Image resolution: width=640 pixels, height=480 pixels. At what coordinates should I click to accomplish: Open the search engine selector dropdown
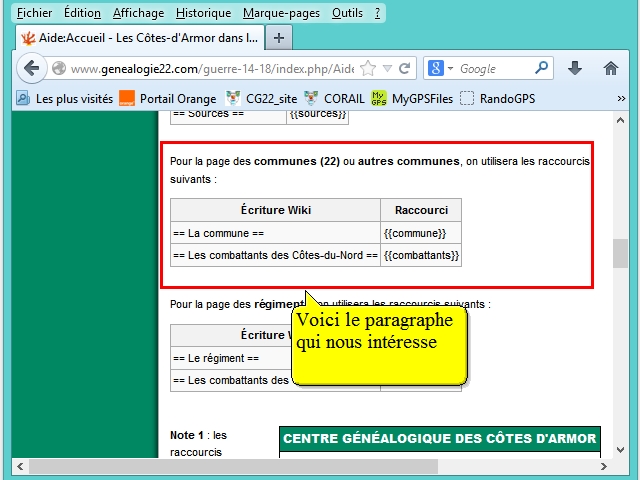point(450,68)
